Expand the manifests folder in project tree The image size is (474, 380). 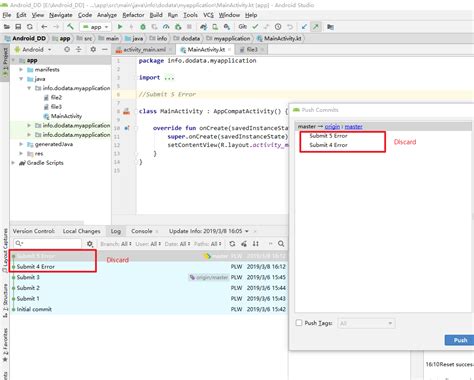(21, 69)
